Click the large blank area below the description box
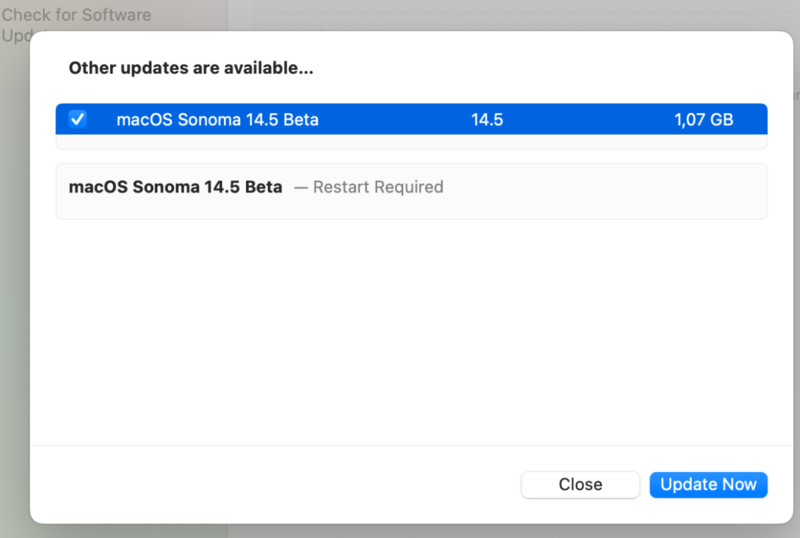The width and height of the screenshot is (800, 538). (400, 330)
